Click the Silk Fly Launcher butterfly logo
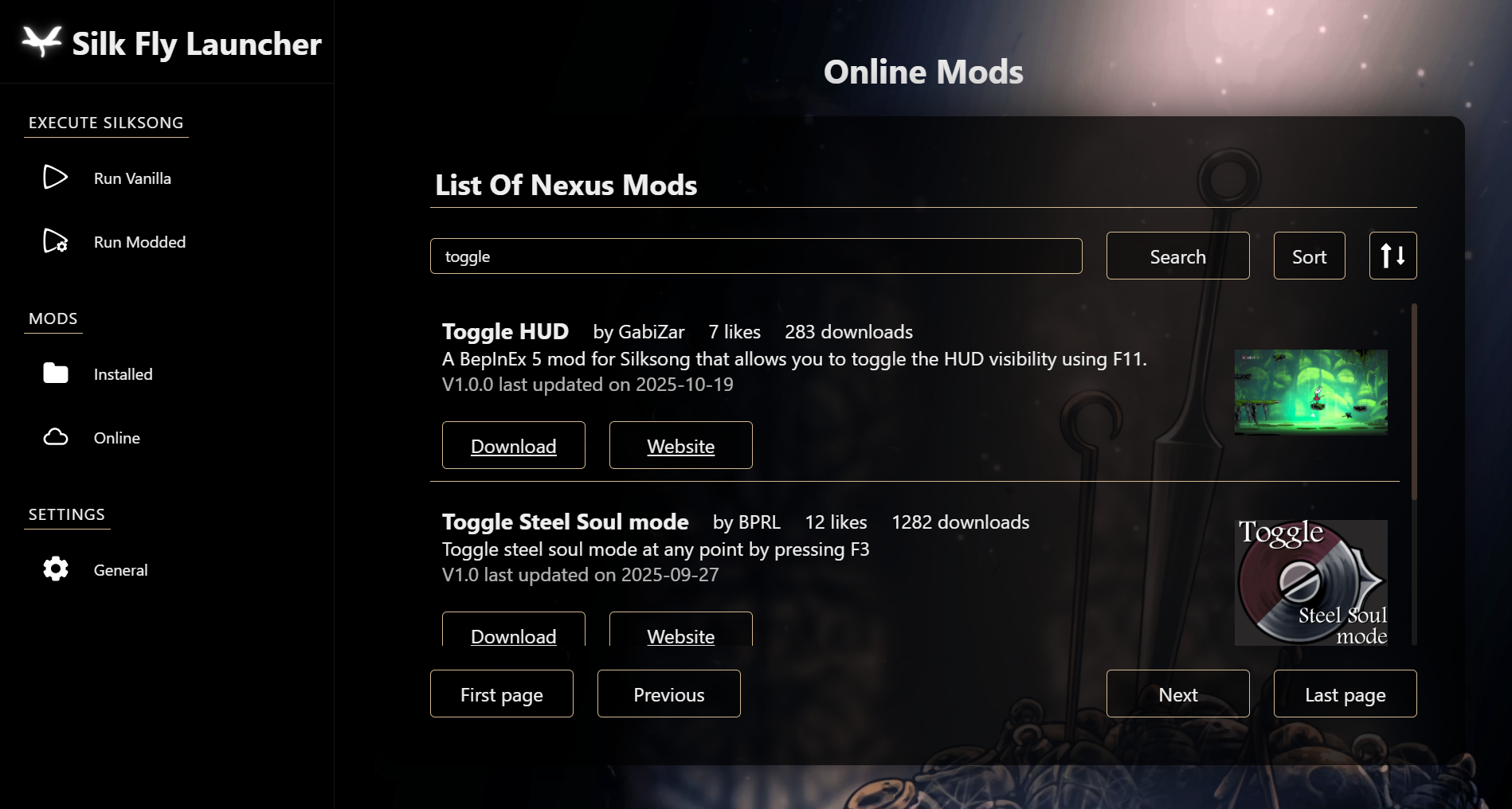The height and width of the screenshot is (809, 1512). pos(42,41)
